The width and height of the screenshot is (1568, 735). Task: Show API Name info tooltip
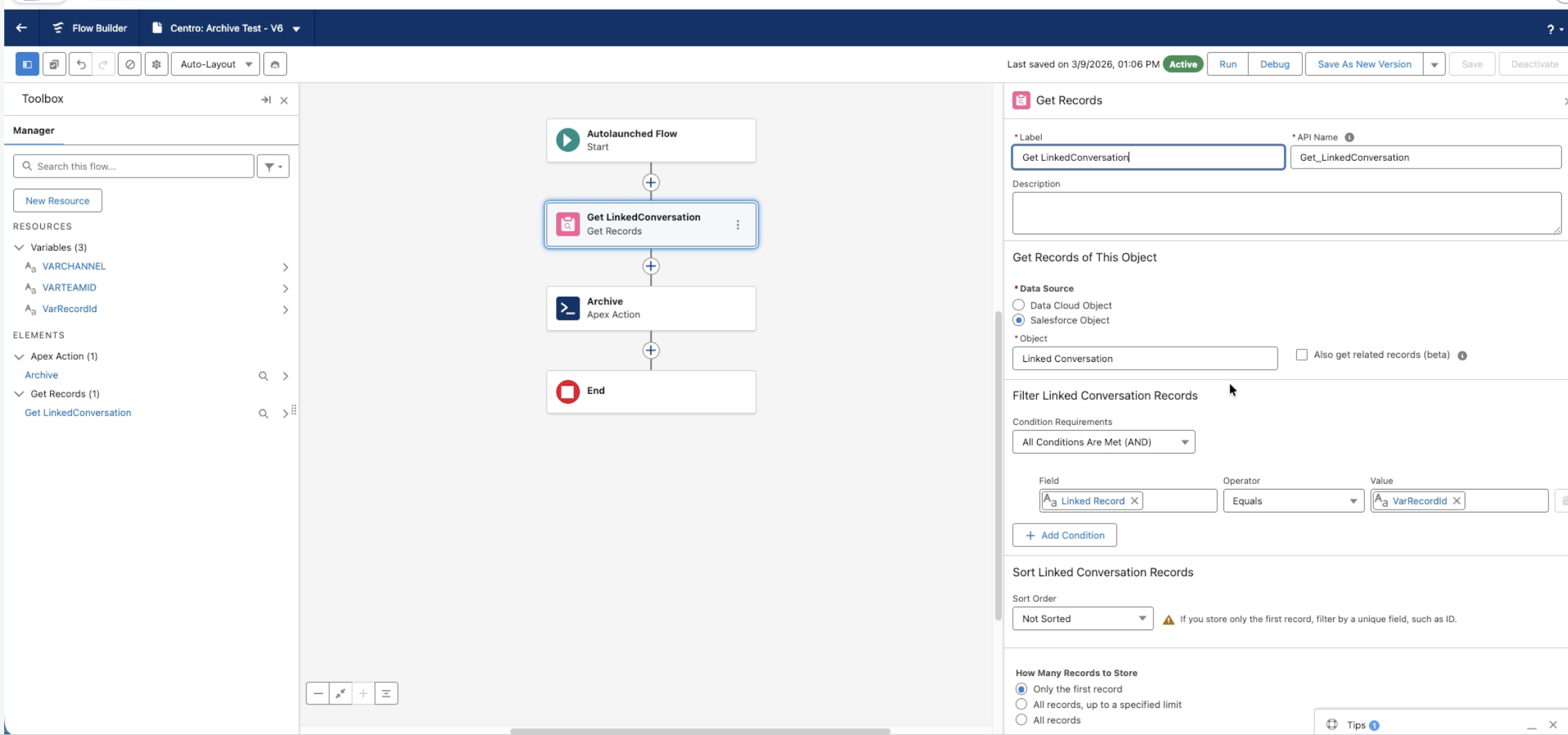coord(1349,137)
